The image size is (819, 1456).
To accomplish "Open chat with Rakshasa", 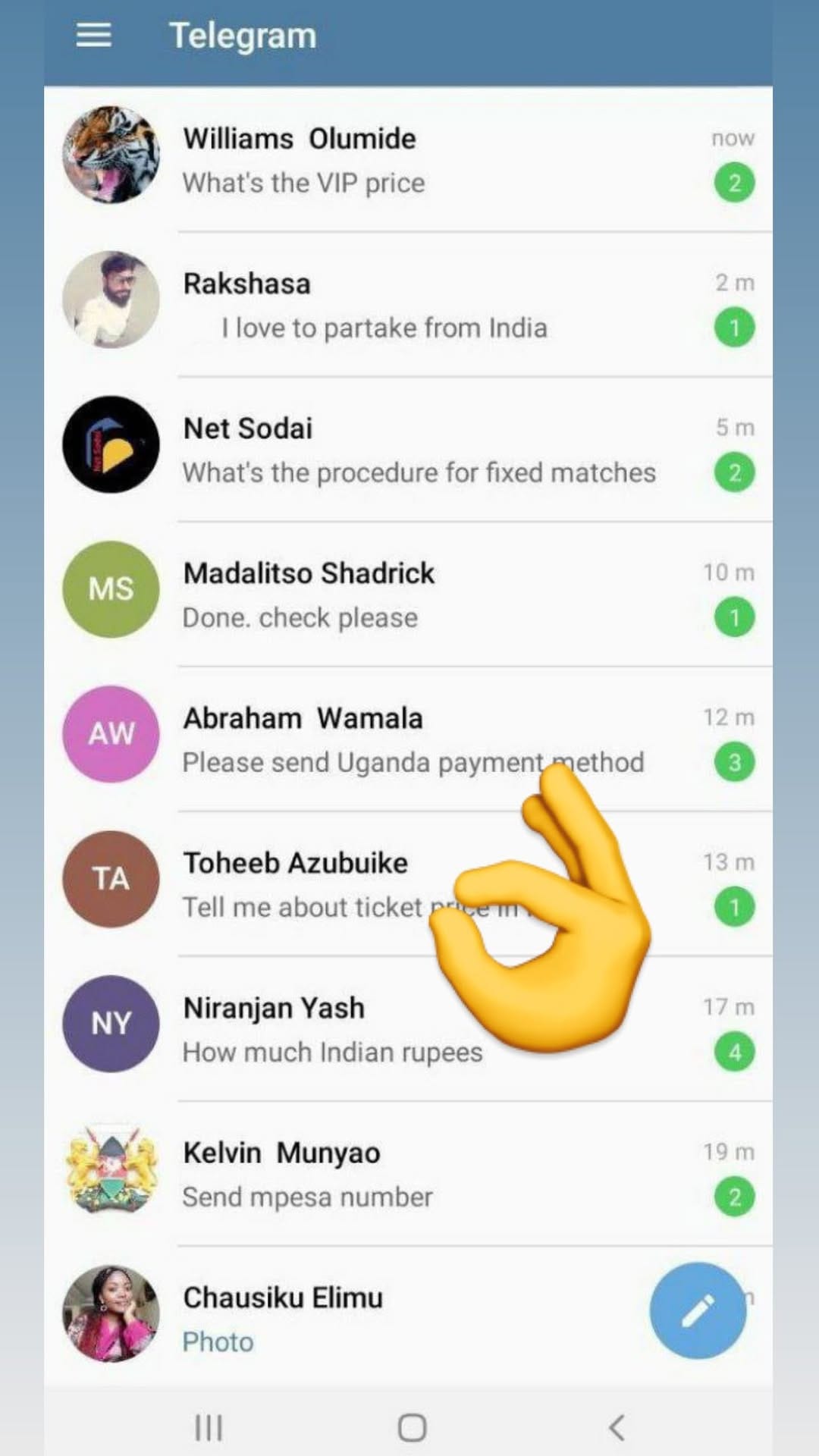I will tap(409, 305).
